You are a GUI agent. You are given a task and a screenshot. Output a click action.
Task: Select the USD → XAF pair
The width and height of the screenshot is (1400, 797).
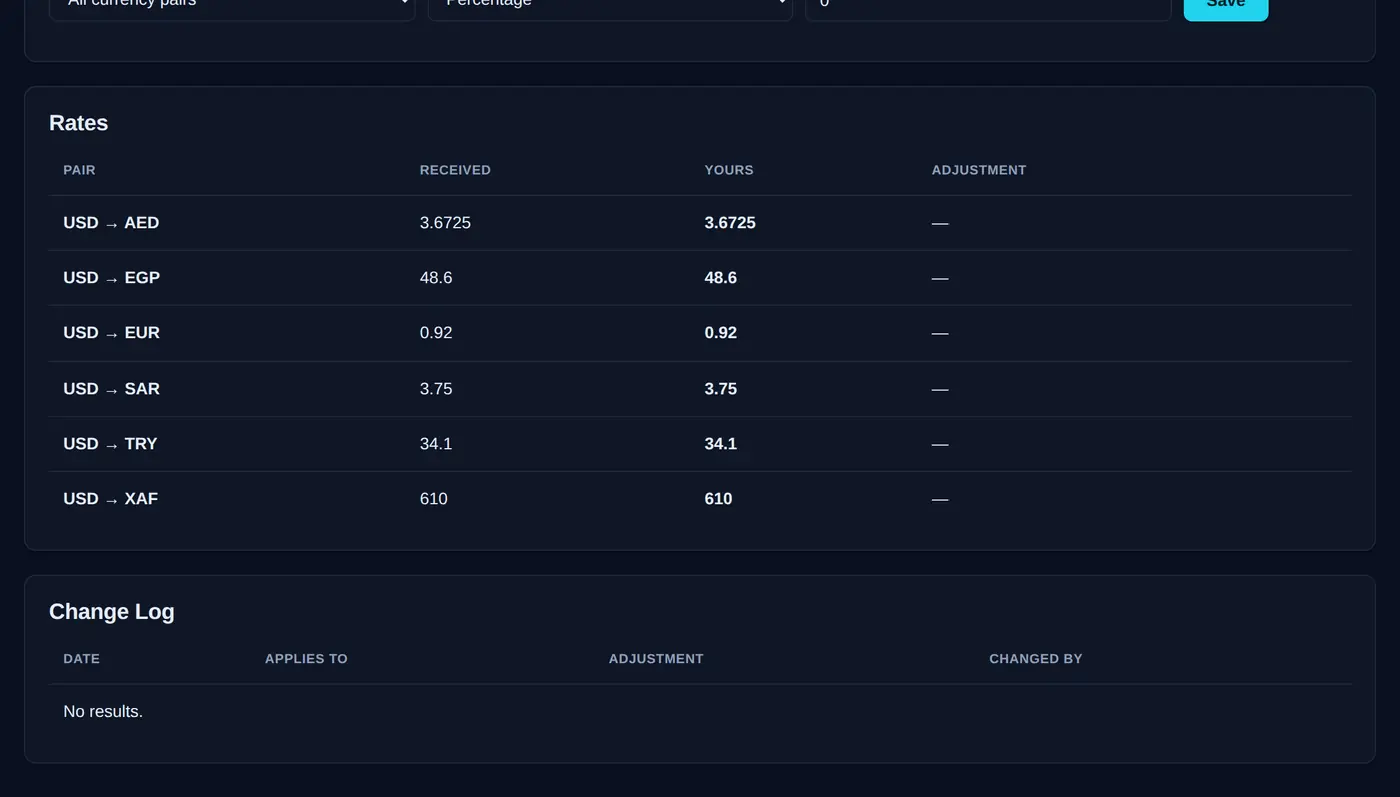click(x=110, y=499)
